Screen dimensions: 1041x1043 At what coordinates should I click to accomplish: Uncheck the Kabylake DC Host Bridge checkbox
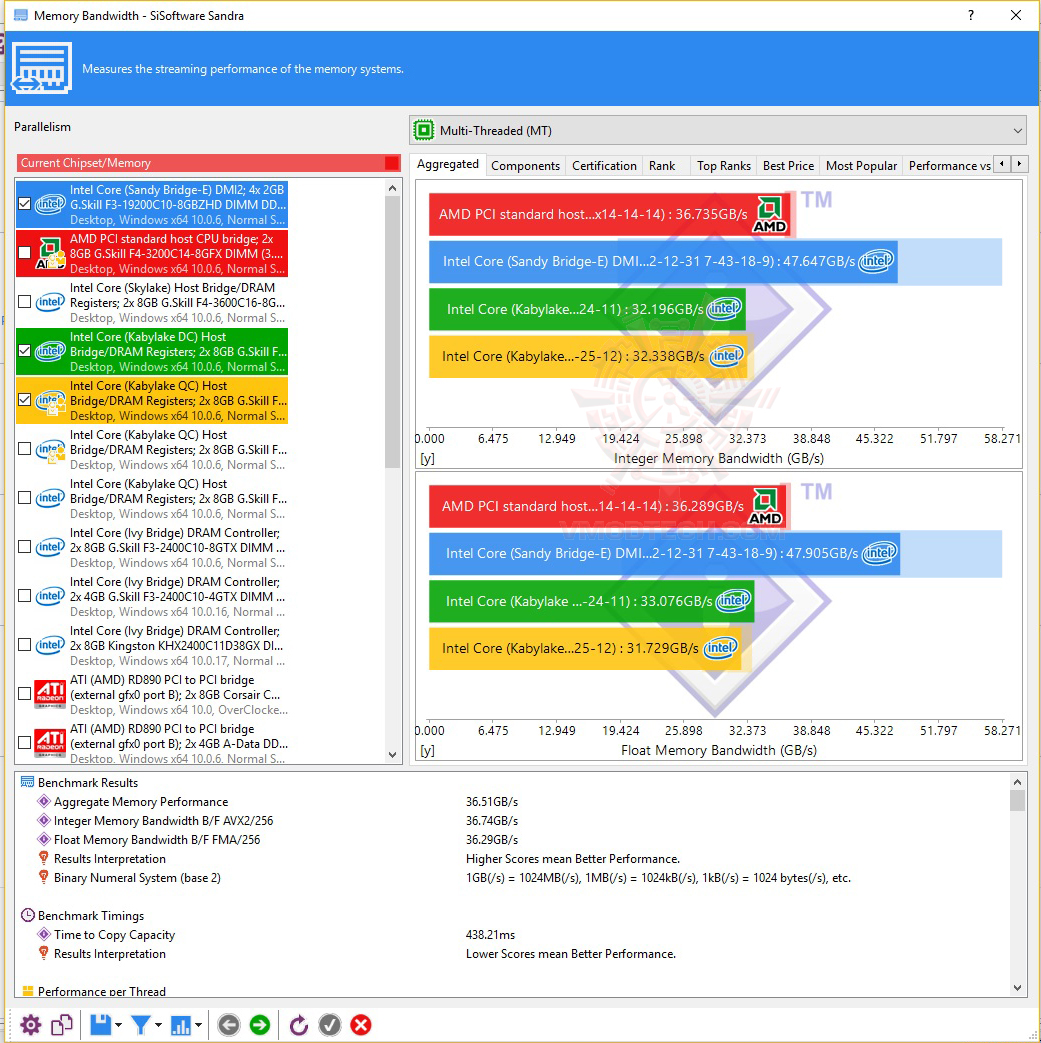coord(25,351)
